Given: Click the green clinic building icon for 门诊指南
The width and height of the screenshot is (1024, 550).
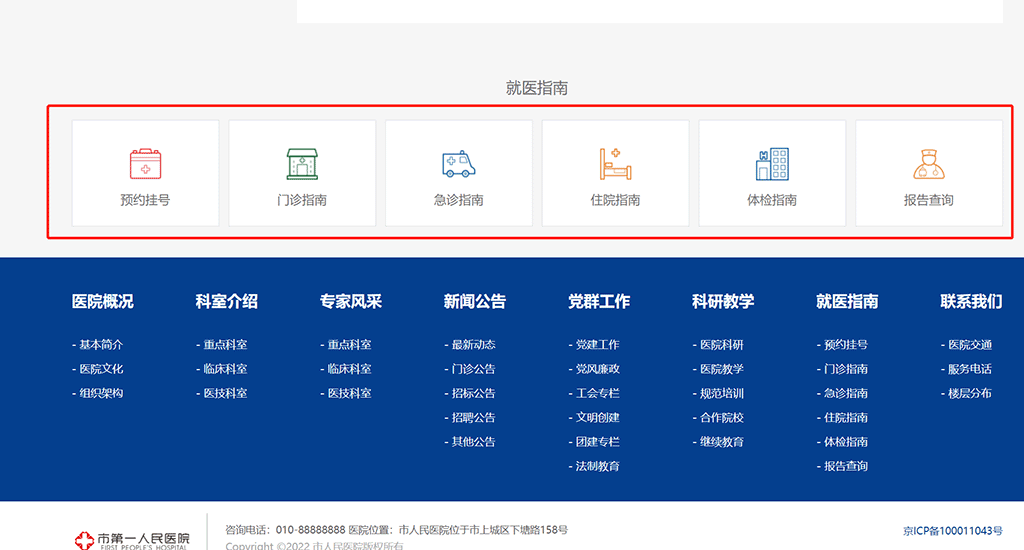Looking at the screenshot, I should [302, 164].
